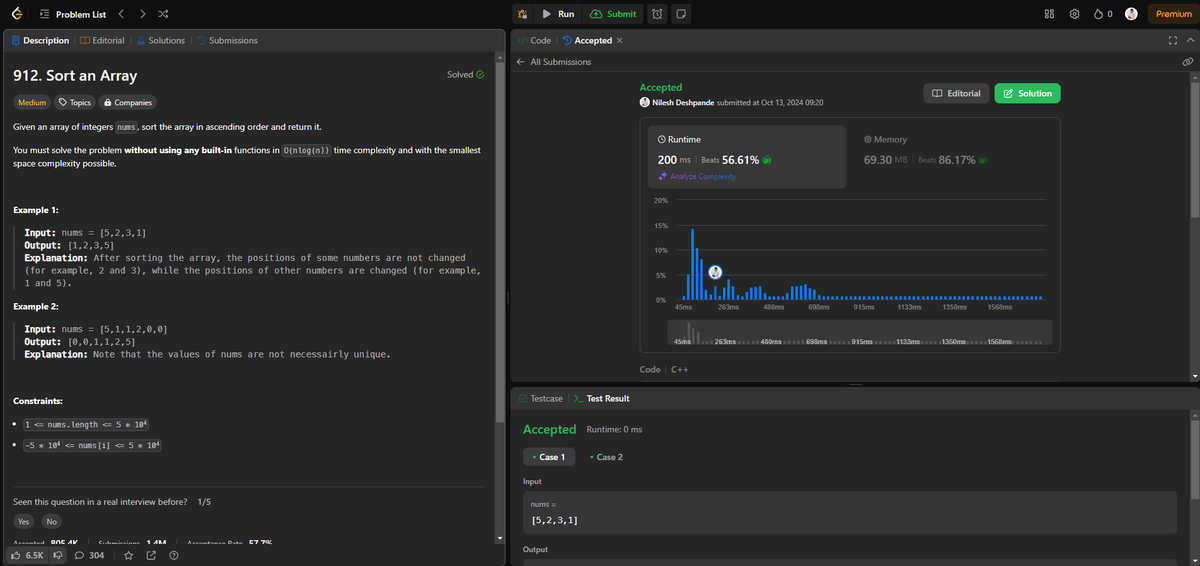The width and height of the screenshot is (1200, 566).
Task: Click the nums input value box
Action: (x=850, y=513)
